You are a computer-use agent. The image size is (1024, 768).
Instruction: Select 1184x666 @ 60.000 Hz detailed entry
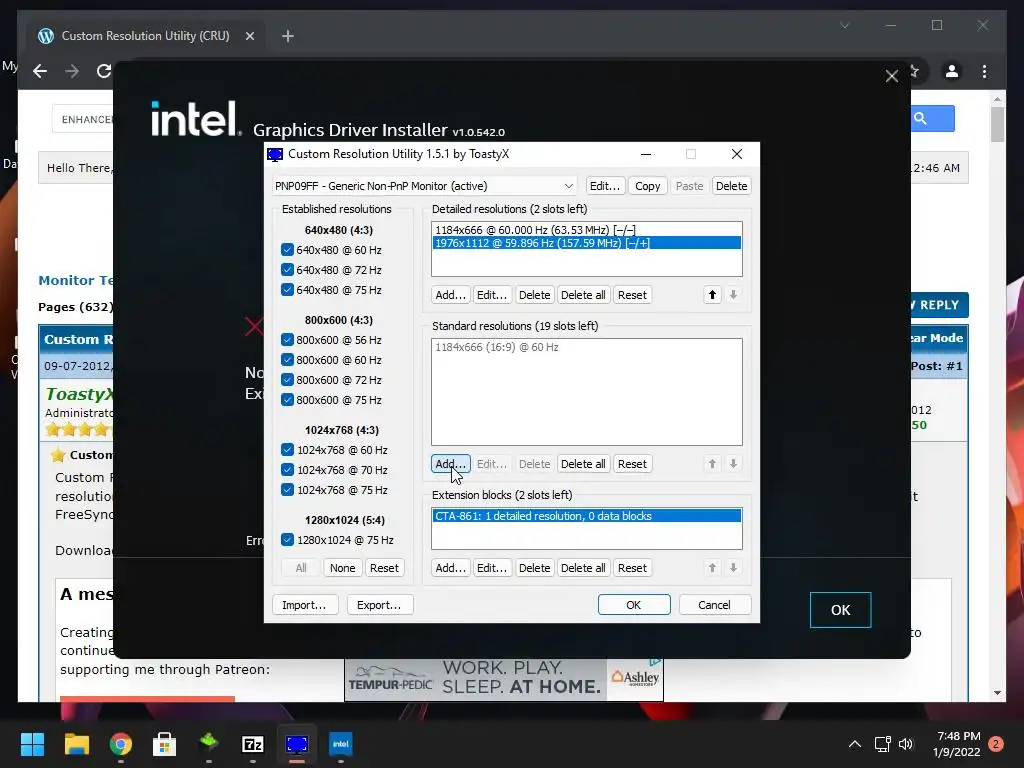(x=586, y=230)
